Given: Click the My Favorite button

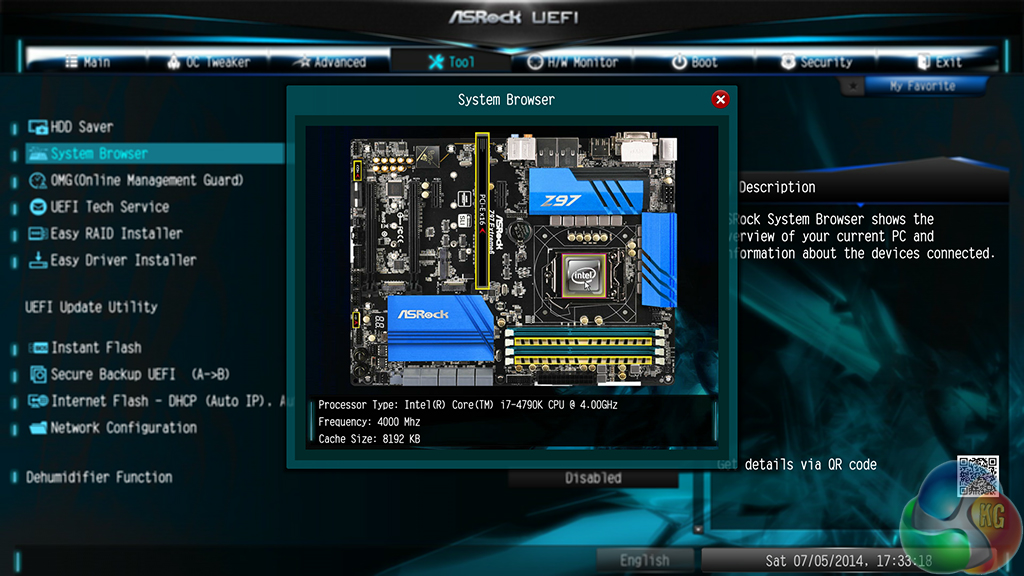Looking at the screenshot, I should click(922, 86).
